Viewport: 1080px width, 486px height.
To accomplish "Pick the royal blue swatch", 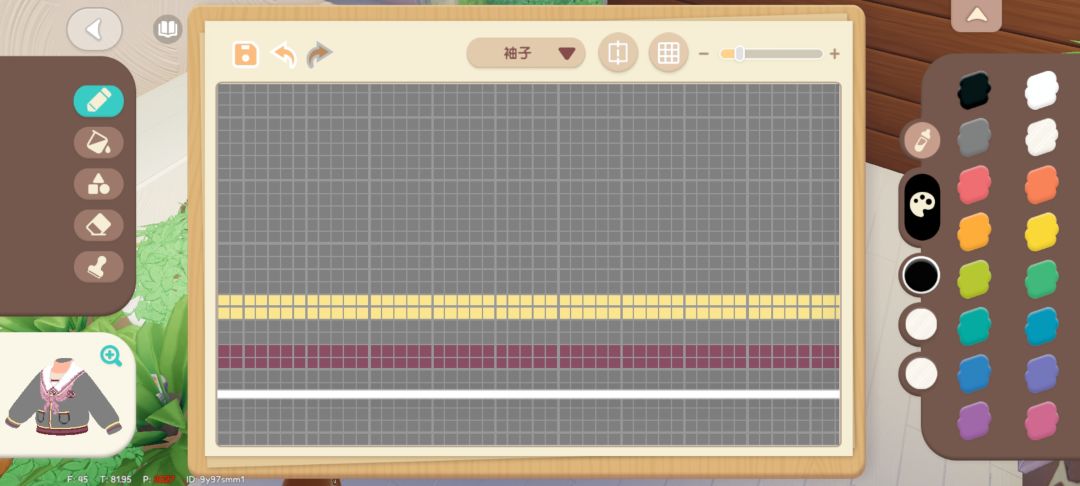I will 974,374.
